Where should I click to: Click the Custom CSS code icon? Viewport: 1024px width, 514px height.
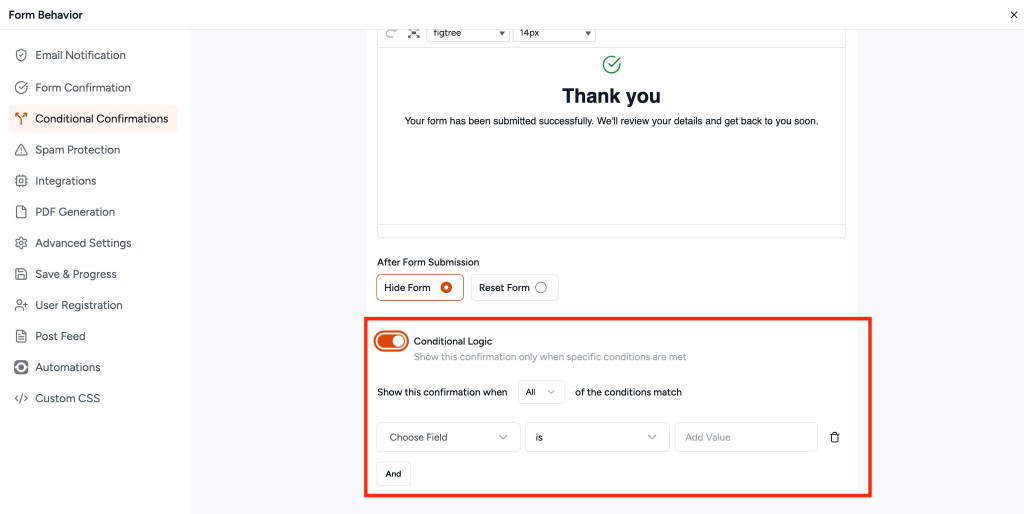point(21,398)
